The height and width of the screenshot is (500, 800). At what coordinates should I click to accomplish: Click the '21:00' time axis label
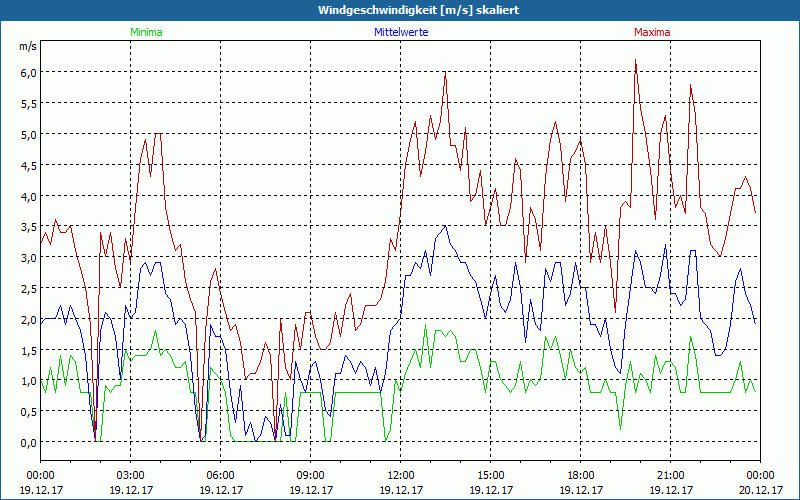click(670, 476)
